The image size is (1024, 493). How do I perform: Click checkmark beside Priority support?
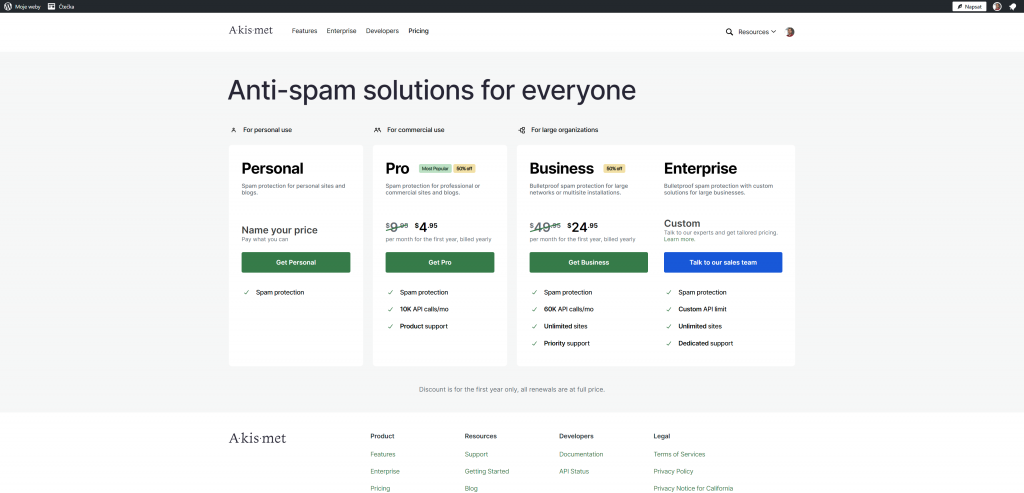click(534, 343)
